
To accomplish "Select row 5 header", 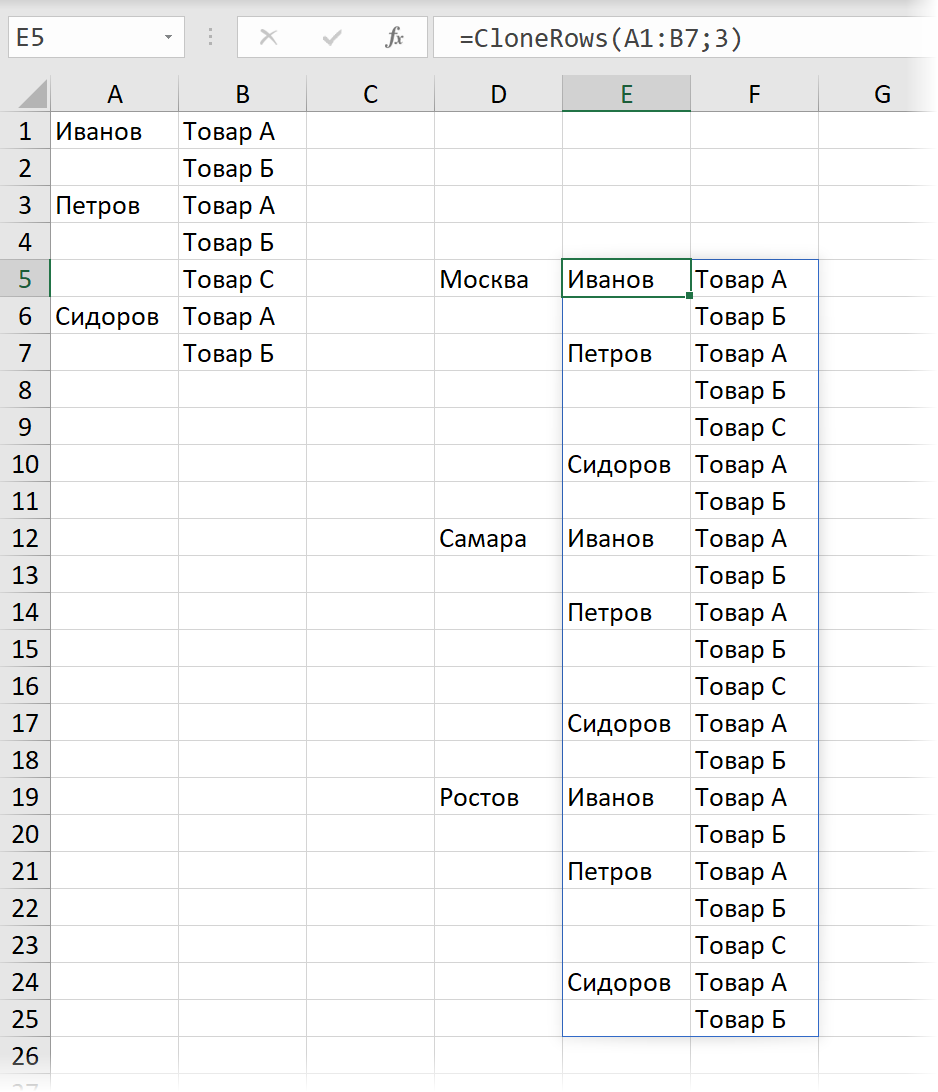I will pyautogui.click(x=25, y=279).
